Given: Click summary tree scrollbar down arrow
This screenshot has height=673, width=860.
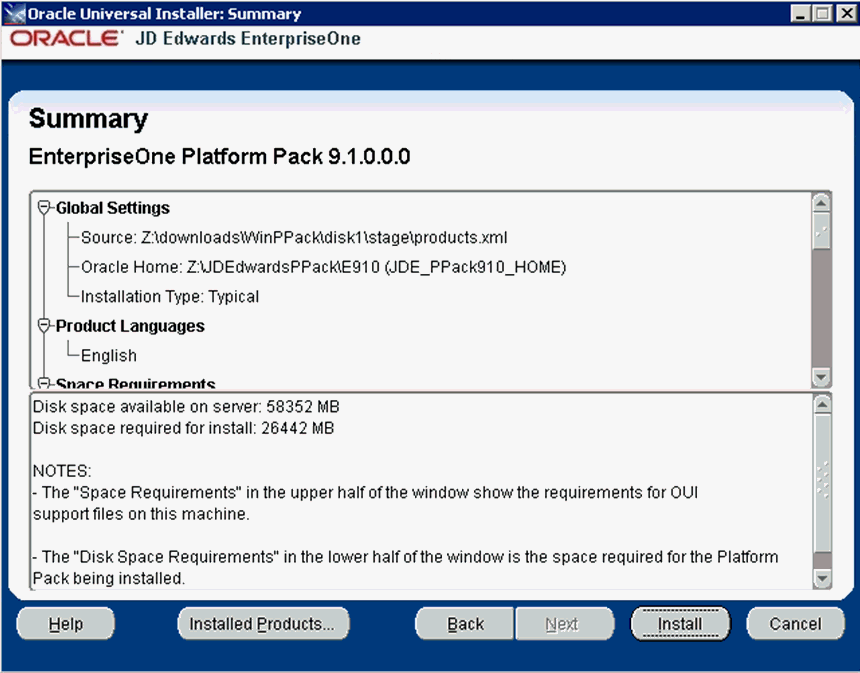Looking at the screenshot, I should (x=821, y=377).
